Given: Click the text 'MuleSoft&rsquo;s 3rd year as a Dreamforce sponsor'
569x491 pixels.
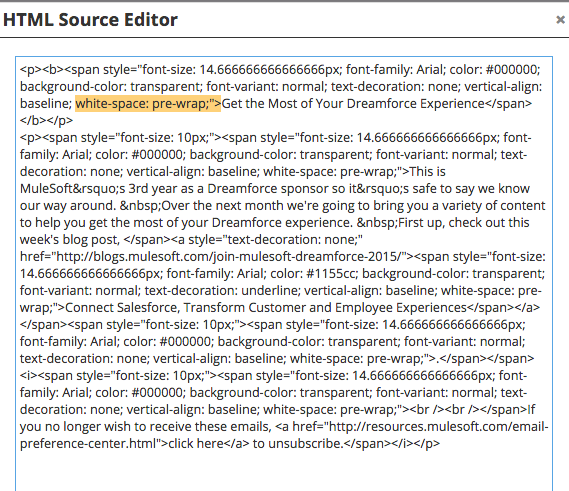Looking at the screenshot, I should 174,189.
